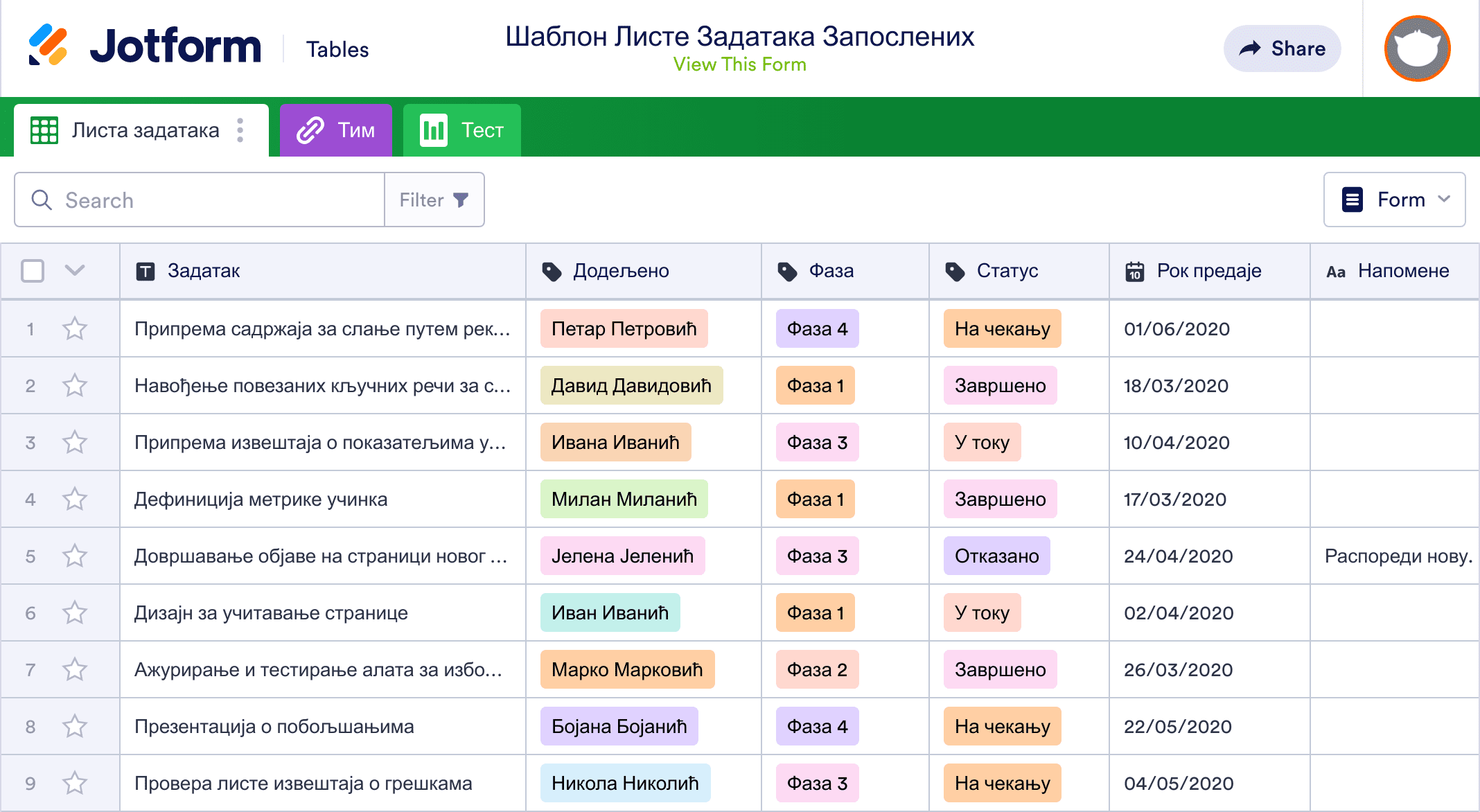Click the calendar icon in Рок предаје header
This screenshot has height=812, width=1480.
click(1135, 271)
